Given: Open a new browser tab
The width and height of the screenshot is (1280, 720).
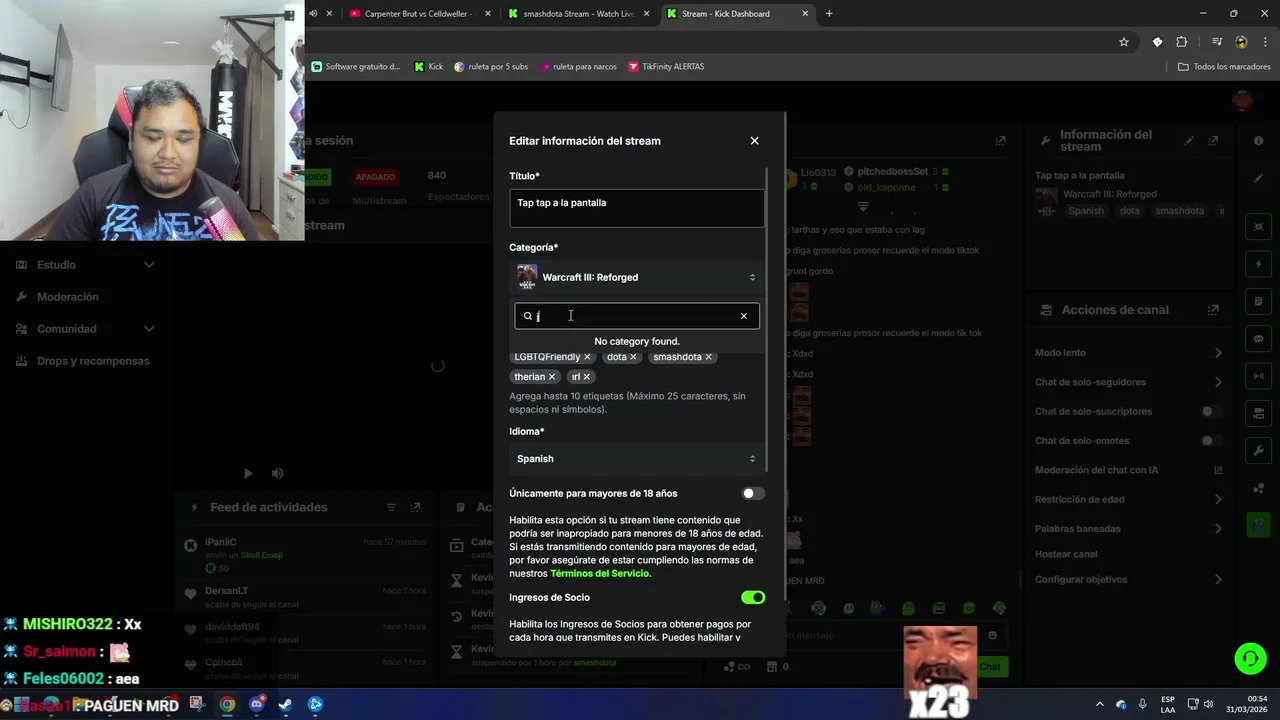Looking at the screenshot, I should click(829, 14).
